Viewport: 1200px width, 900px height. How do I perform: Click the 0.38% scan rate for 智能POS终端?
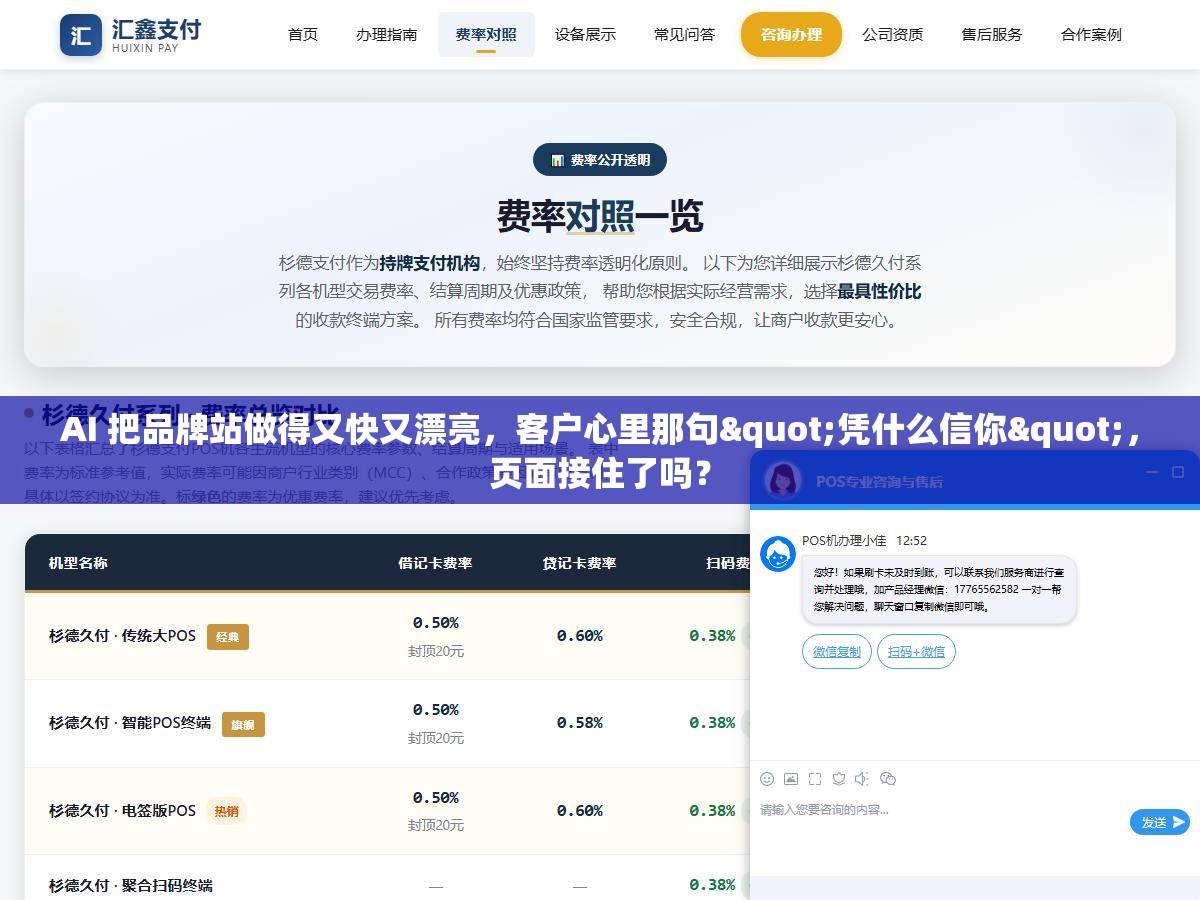click(x=712, y=723)
